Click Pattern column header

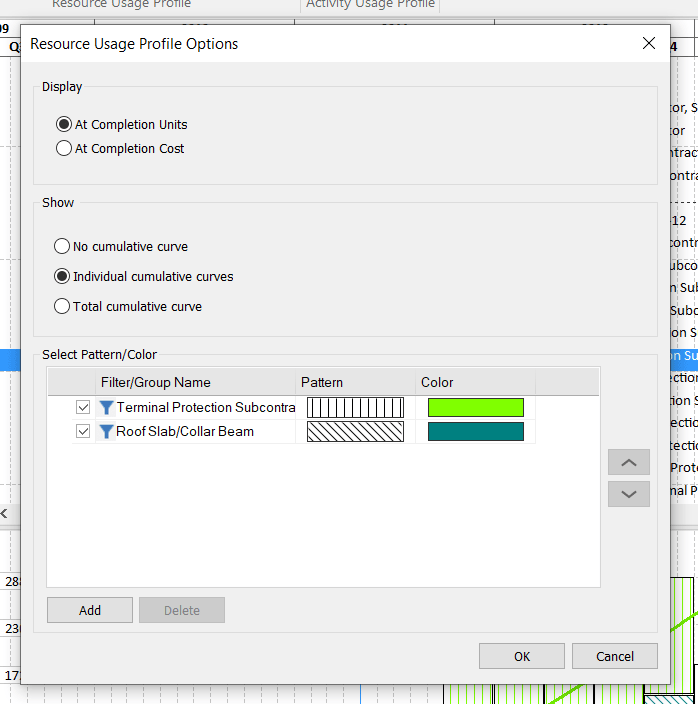coord(356,382)
